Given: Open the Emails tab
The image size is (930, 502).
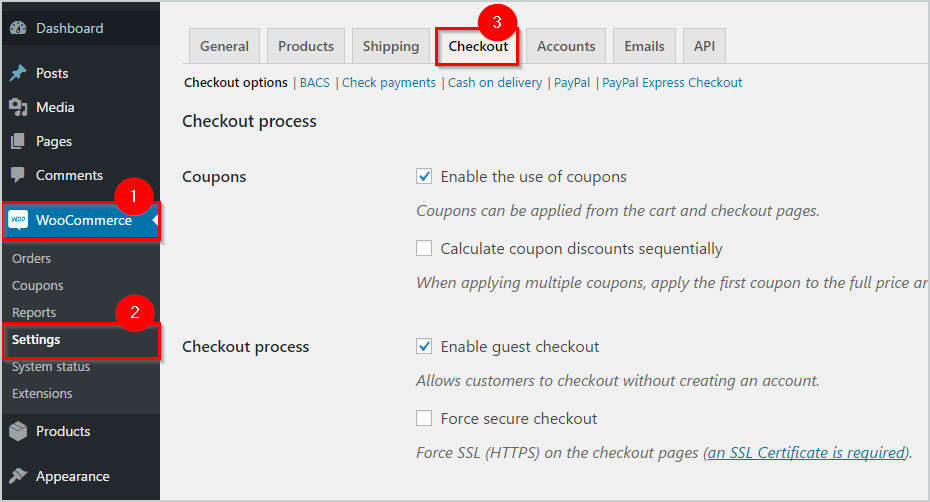Looking at the screenshot, I should pos(644,46).
